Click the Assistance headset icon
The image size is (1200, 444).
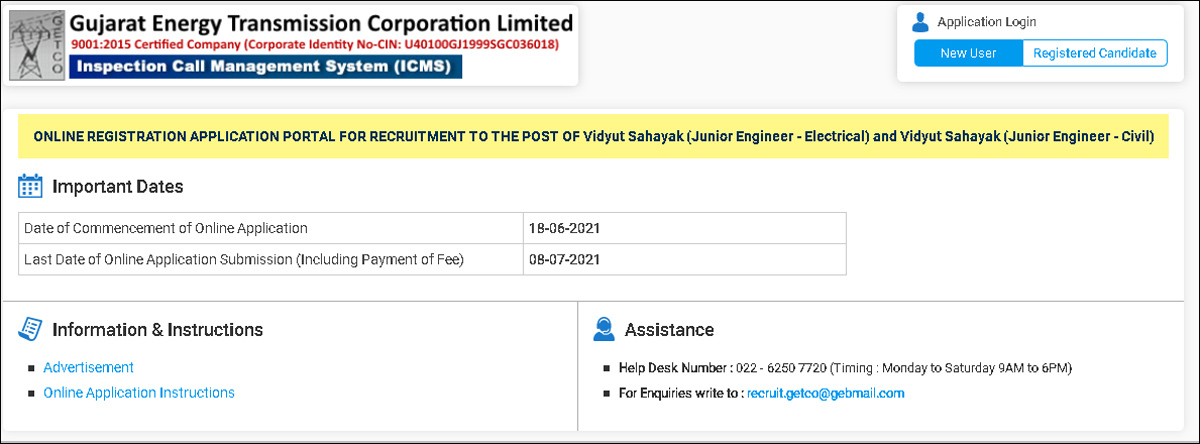point(603,329)
